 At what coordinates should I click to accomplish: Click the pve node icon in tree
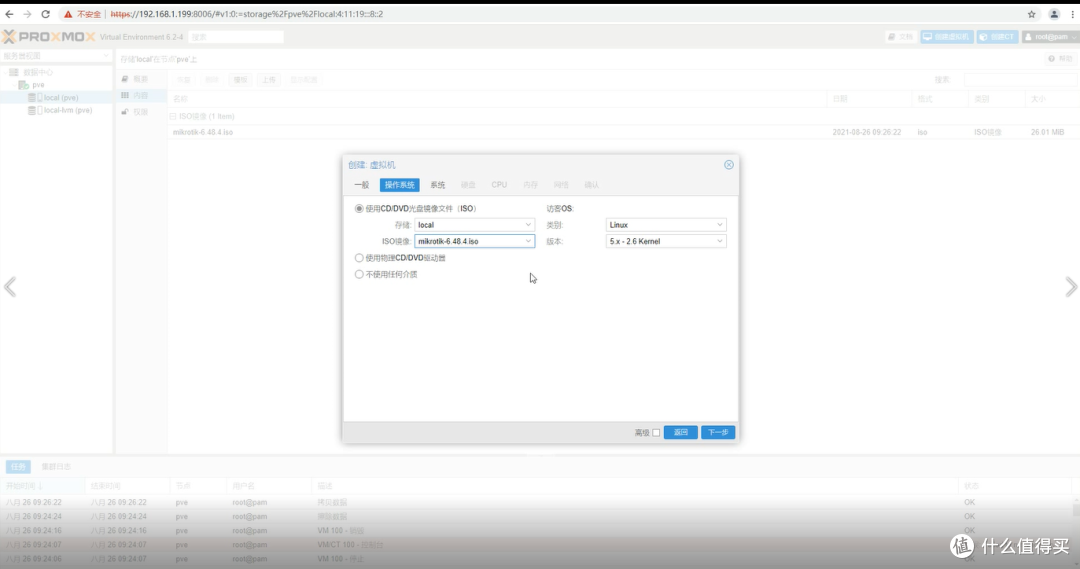point(23,85)
